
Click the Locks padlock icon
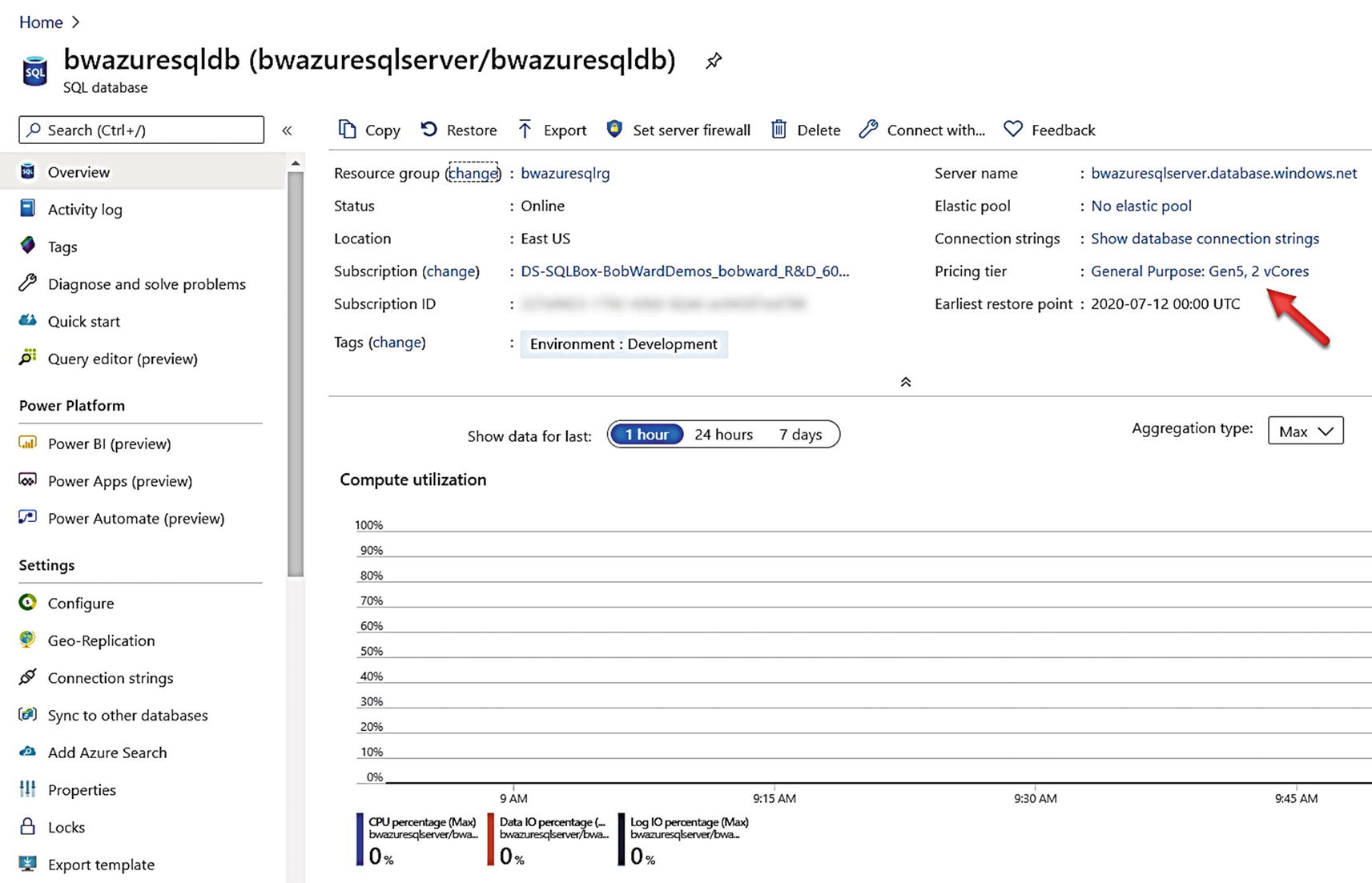pyautogui.click(x=28, y=826)
